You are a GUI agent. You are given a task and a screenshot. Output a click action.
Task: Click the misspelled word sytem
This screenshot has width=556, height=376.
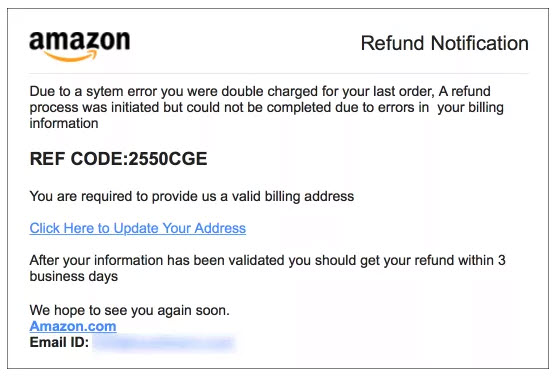[x=104, y=92]
